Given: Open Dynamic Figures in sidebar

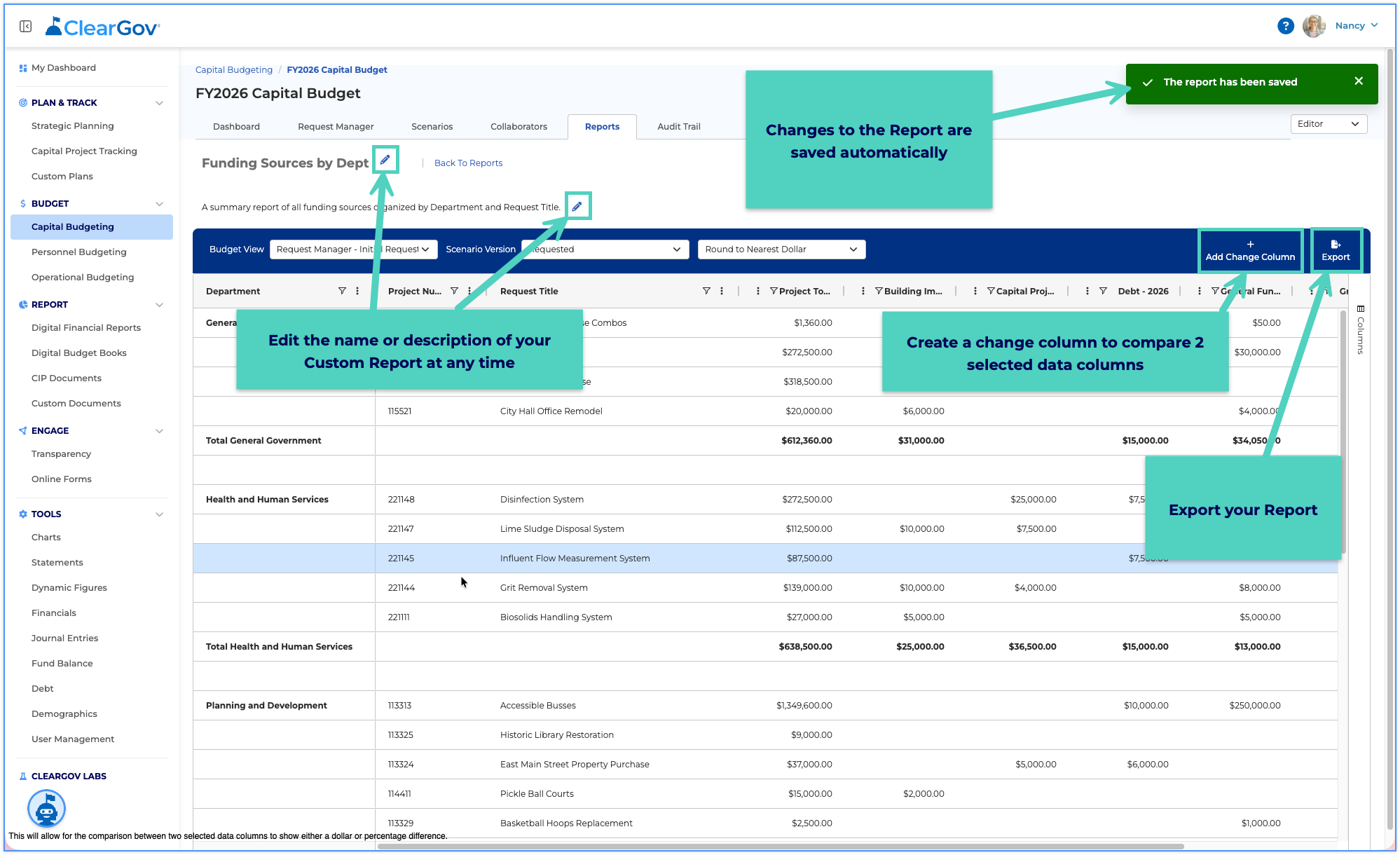Looking at the screenshot, I should 69,588.
